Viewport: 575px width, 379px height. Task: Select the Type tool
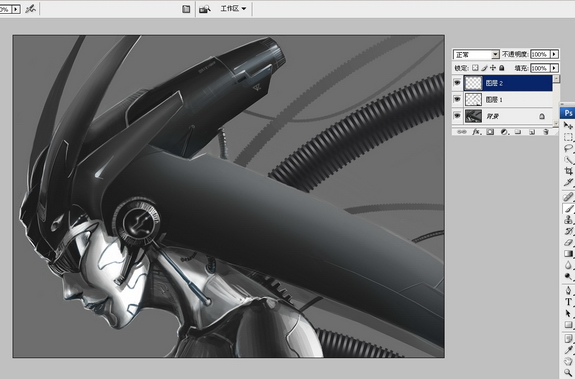coord(568,302)
